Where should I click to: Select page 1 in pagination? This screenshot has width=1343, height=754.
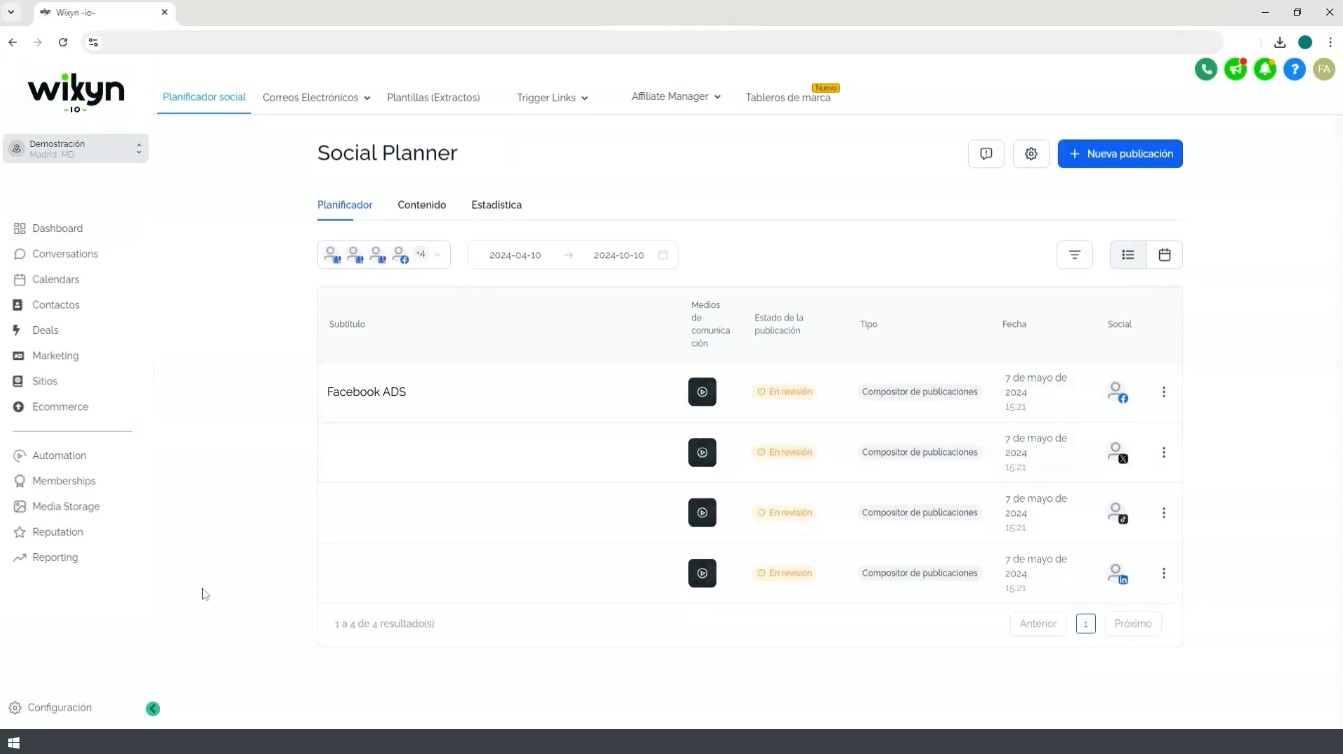[1086, 624]
